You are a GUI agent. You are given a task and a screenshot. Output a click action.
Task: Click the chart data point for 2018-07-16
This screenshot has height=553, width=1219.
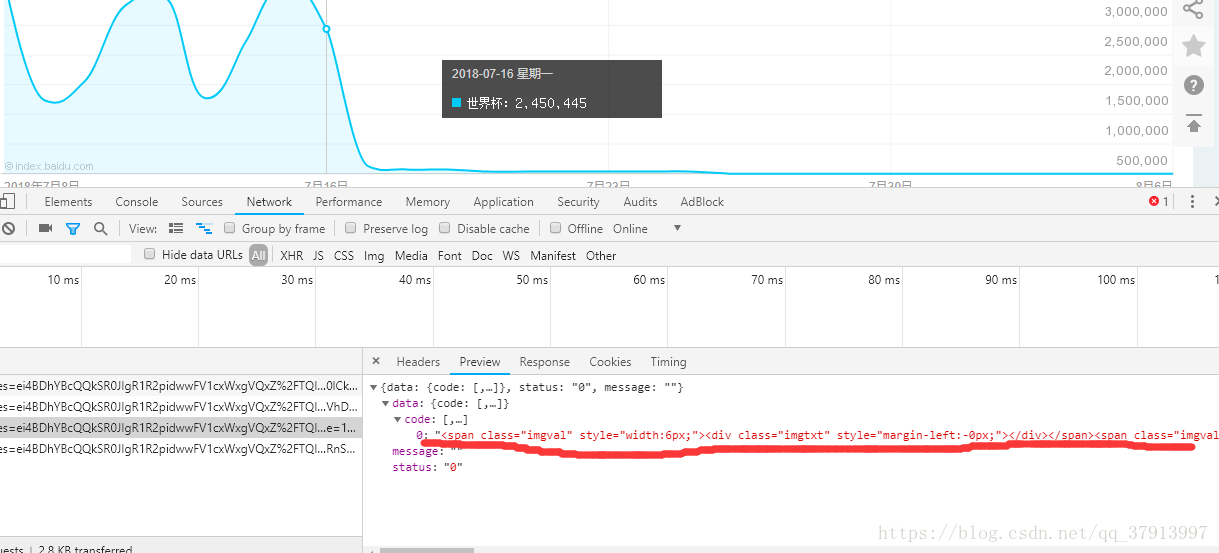[326, 29]
